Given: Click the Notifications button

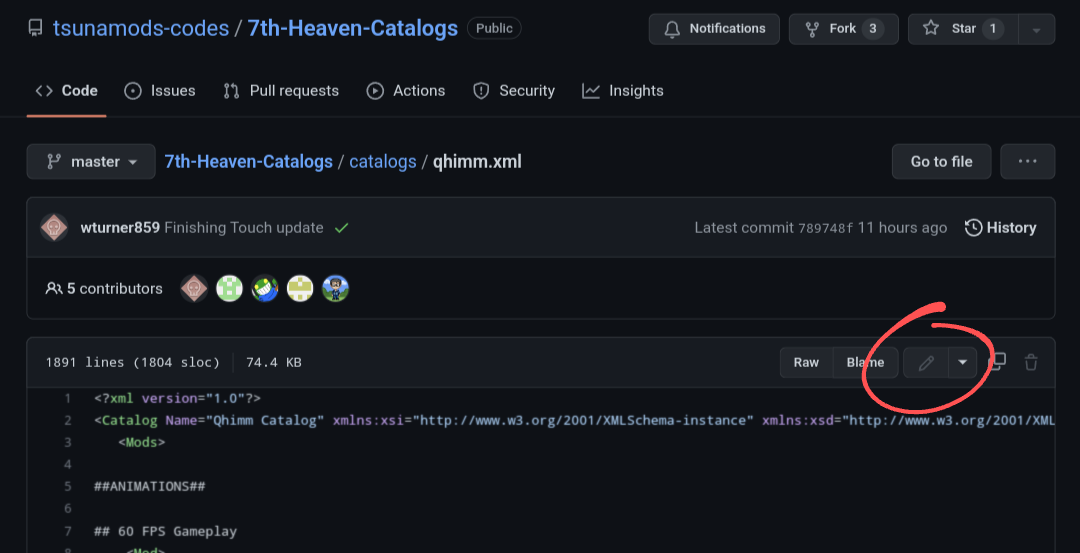Looking at the screenshot, I should tap(714, 29).
